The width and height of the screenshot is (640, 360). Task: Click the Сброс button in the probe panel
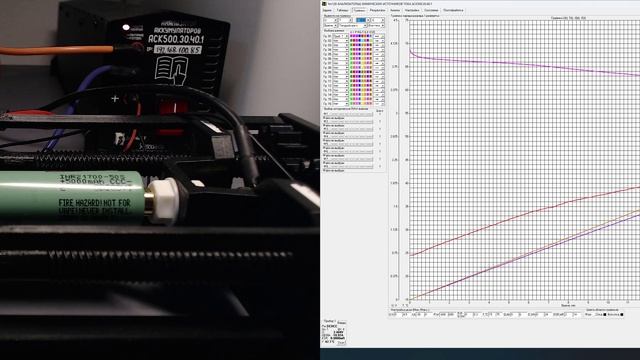(x=341, y=343)
